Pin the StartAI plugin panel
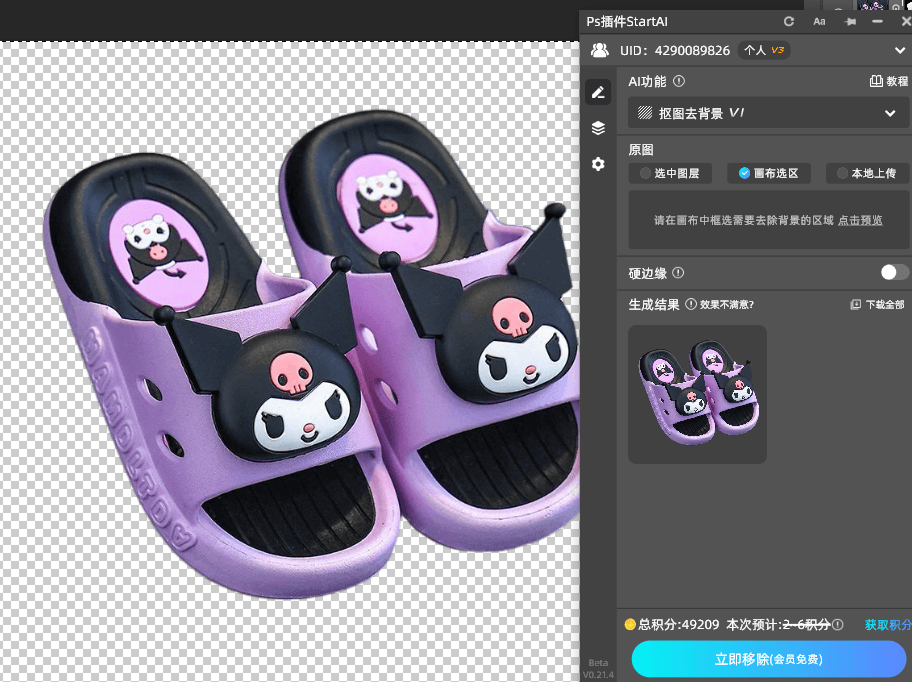The height and width of the screenshot is (682, 912). click(x=850, y=21)
